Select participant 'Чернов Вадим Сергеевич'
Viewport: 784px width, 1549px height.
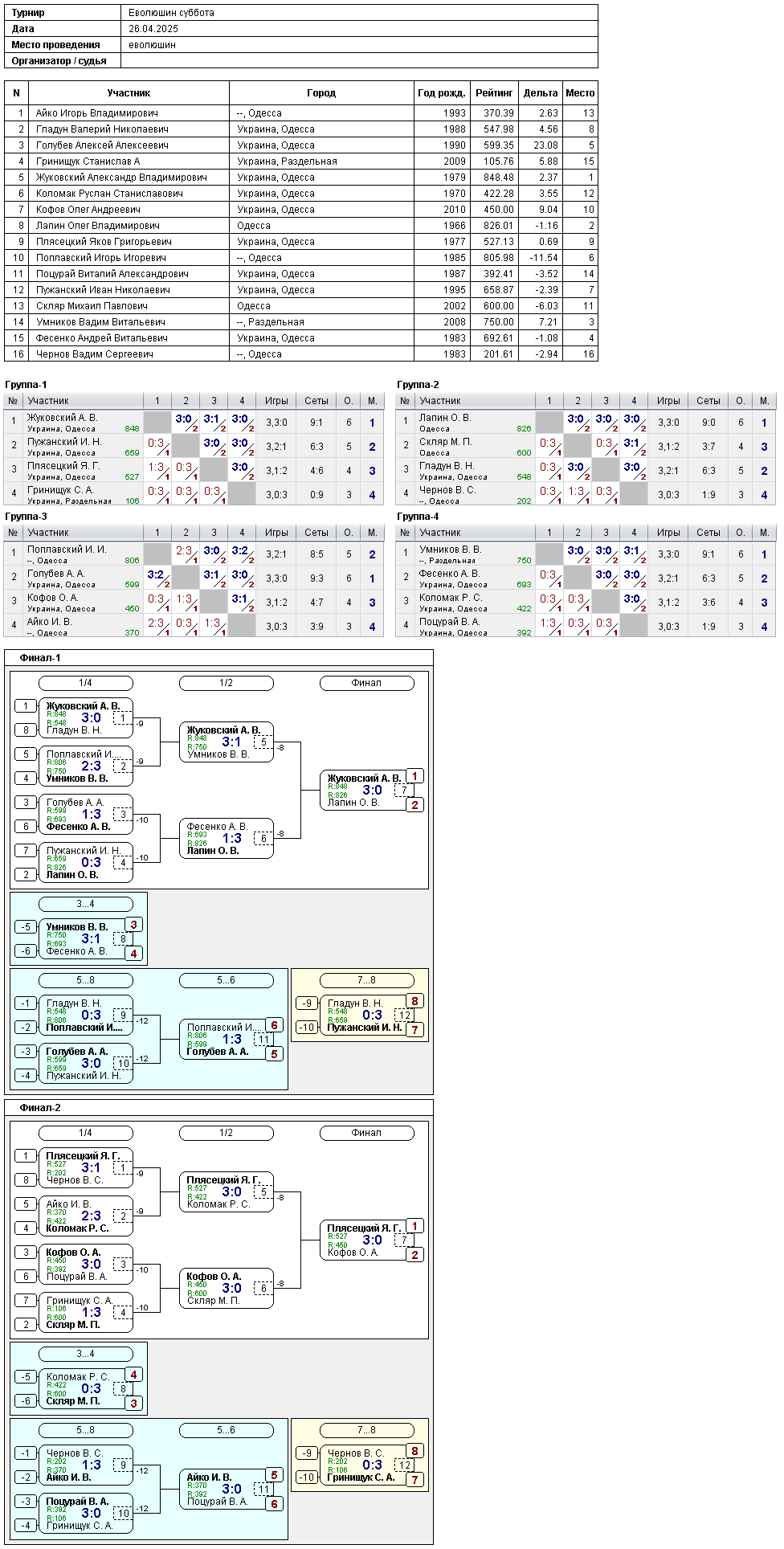tap(94, 354)
